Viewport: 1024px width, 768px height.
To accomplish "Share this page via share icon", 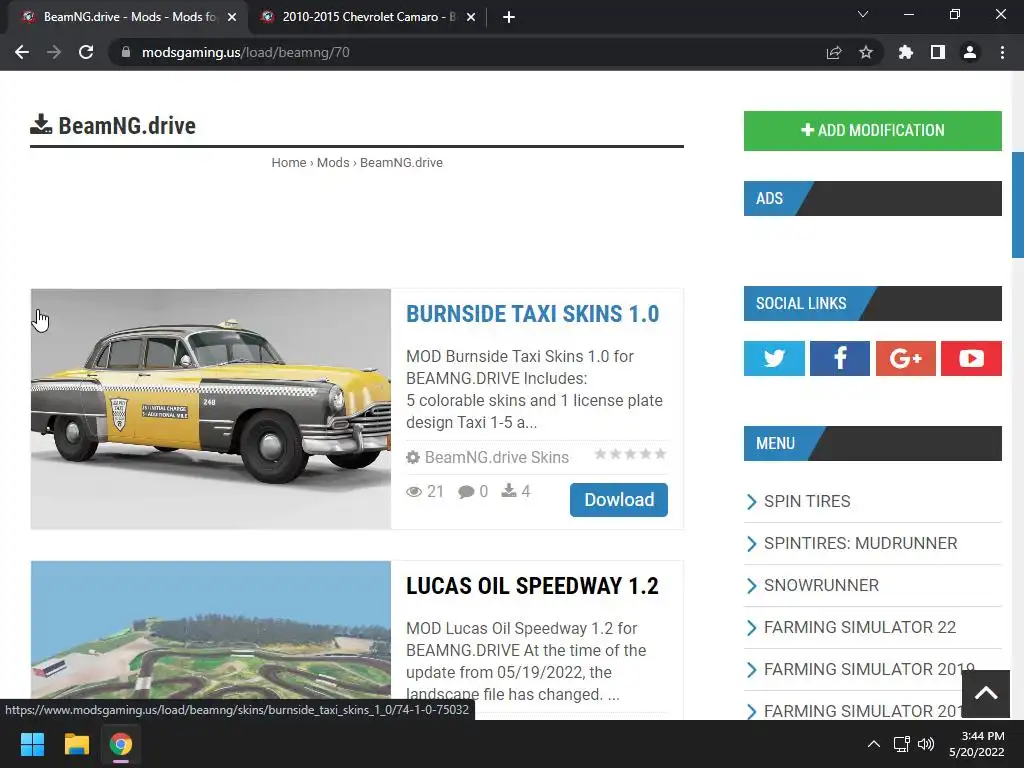I will [x=834, y=52].
